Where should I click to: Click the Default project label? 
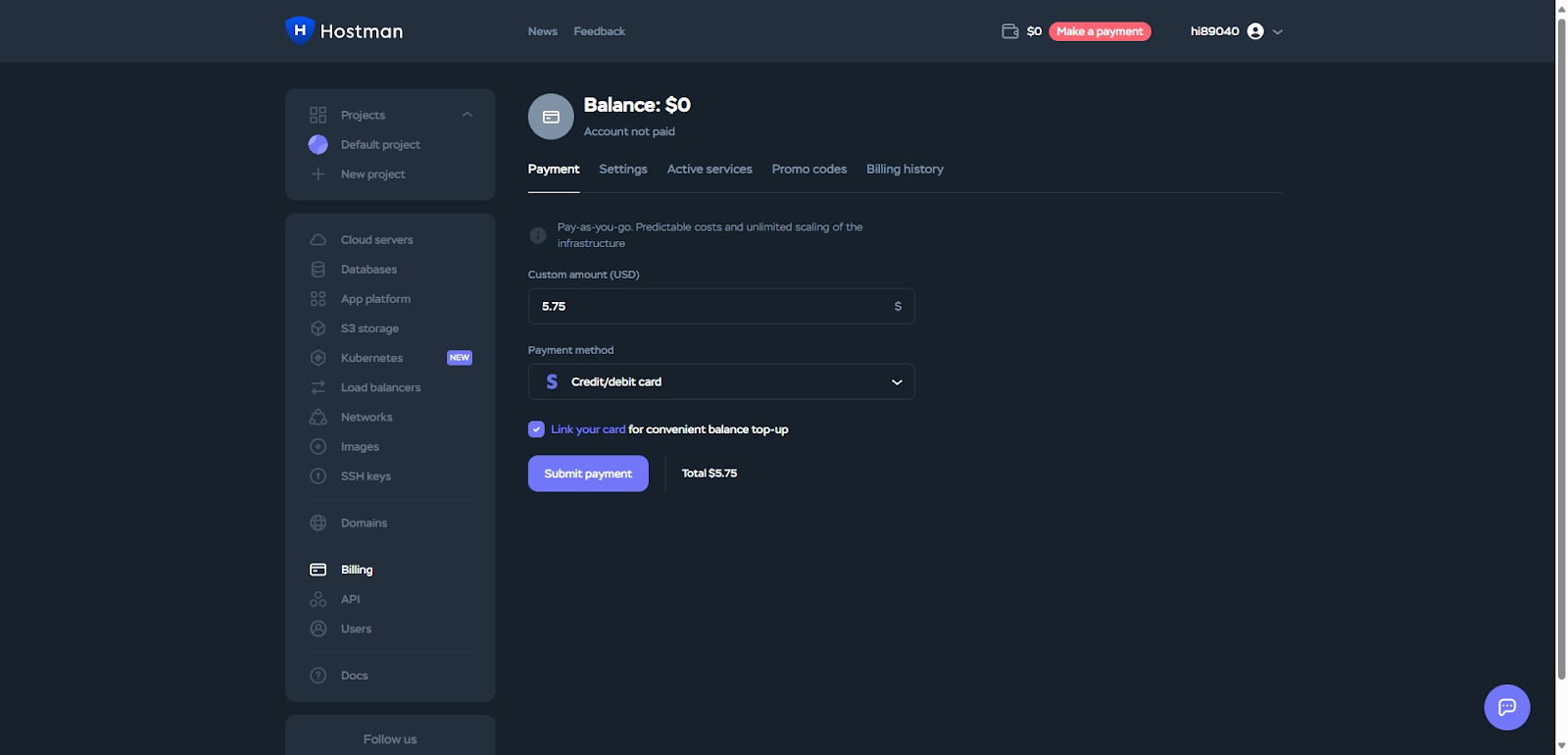click(380, 144)
